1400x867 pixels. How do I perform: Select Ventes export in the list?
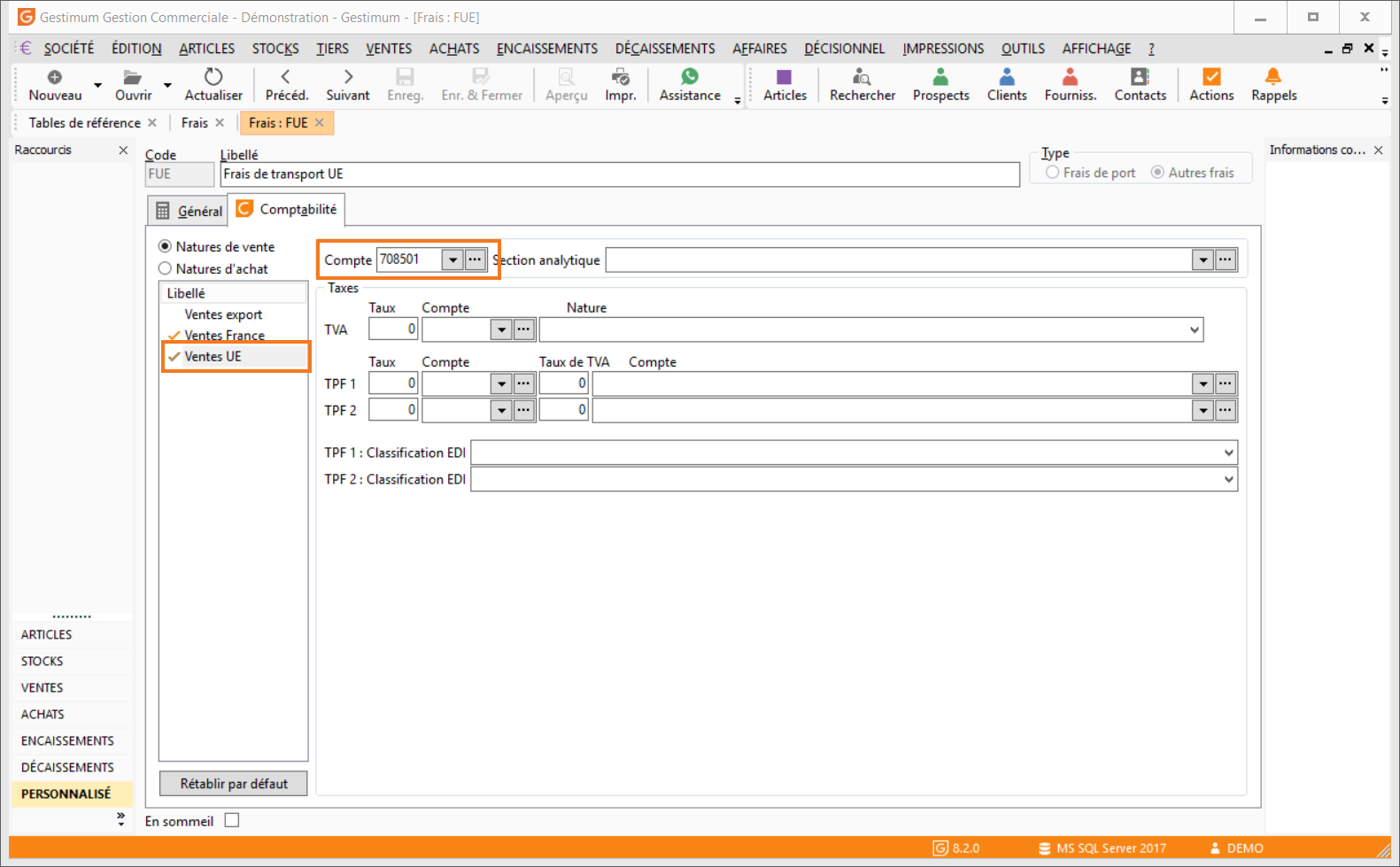click(x=223, y=314)
